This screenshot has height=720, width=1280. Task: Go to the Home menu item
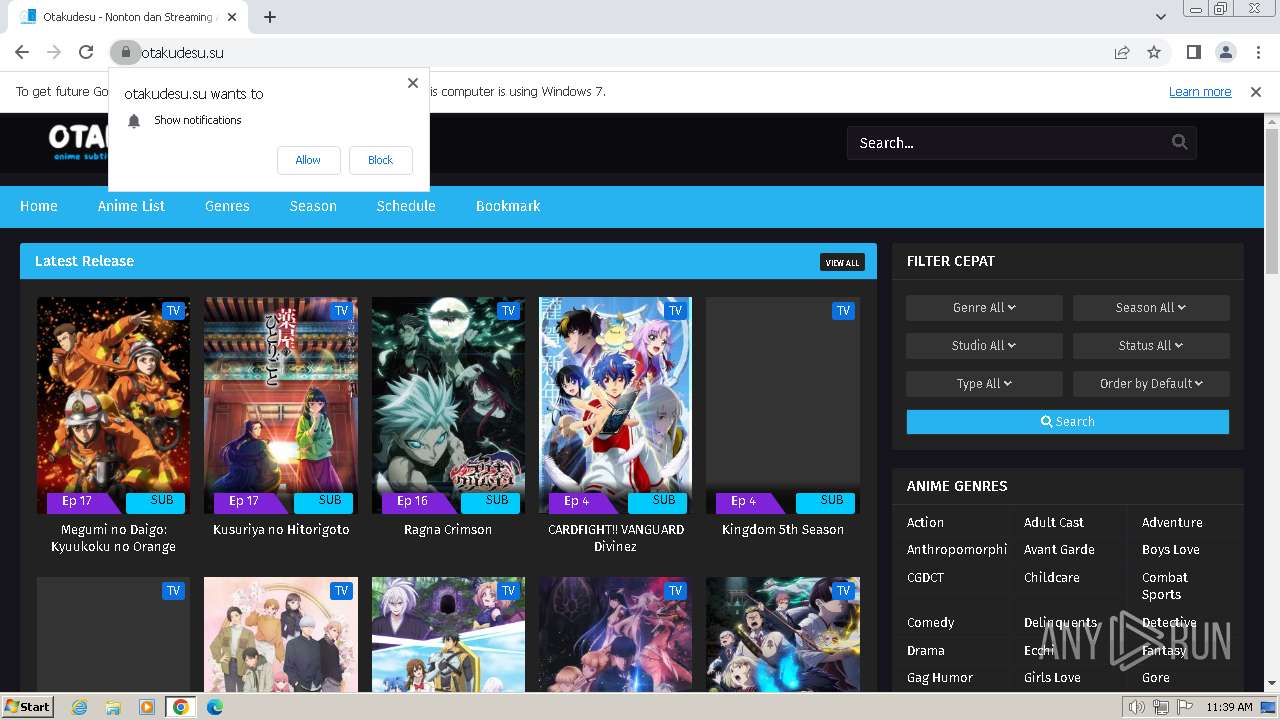[39, 206]
